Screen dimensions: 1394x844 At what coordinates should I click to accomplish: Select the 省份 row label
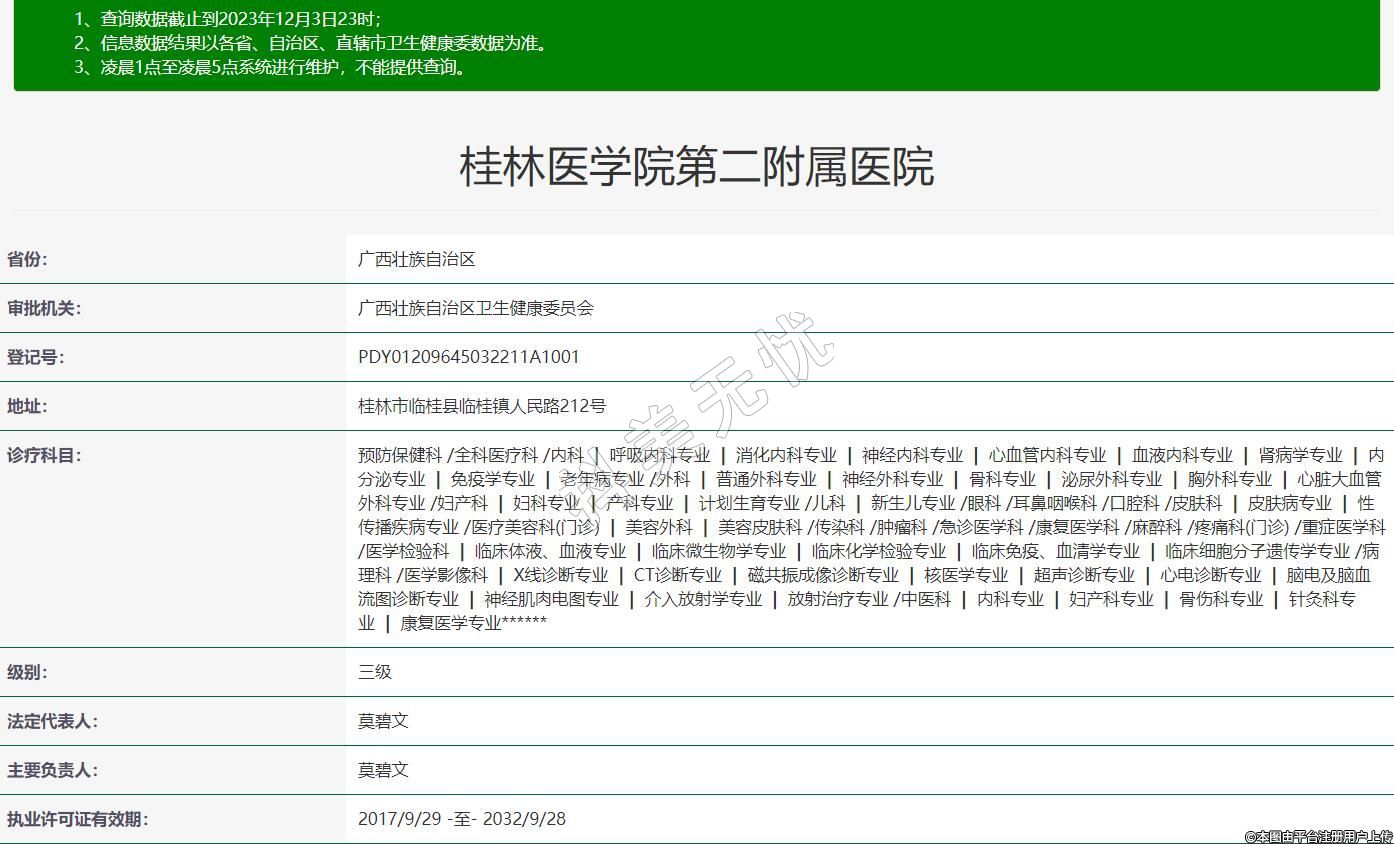(28, 259)
